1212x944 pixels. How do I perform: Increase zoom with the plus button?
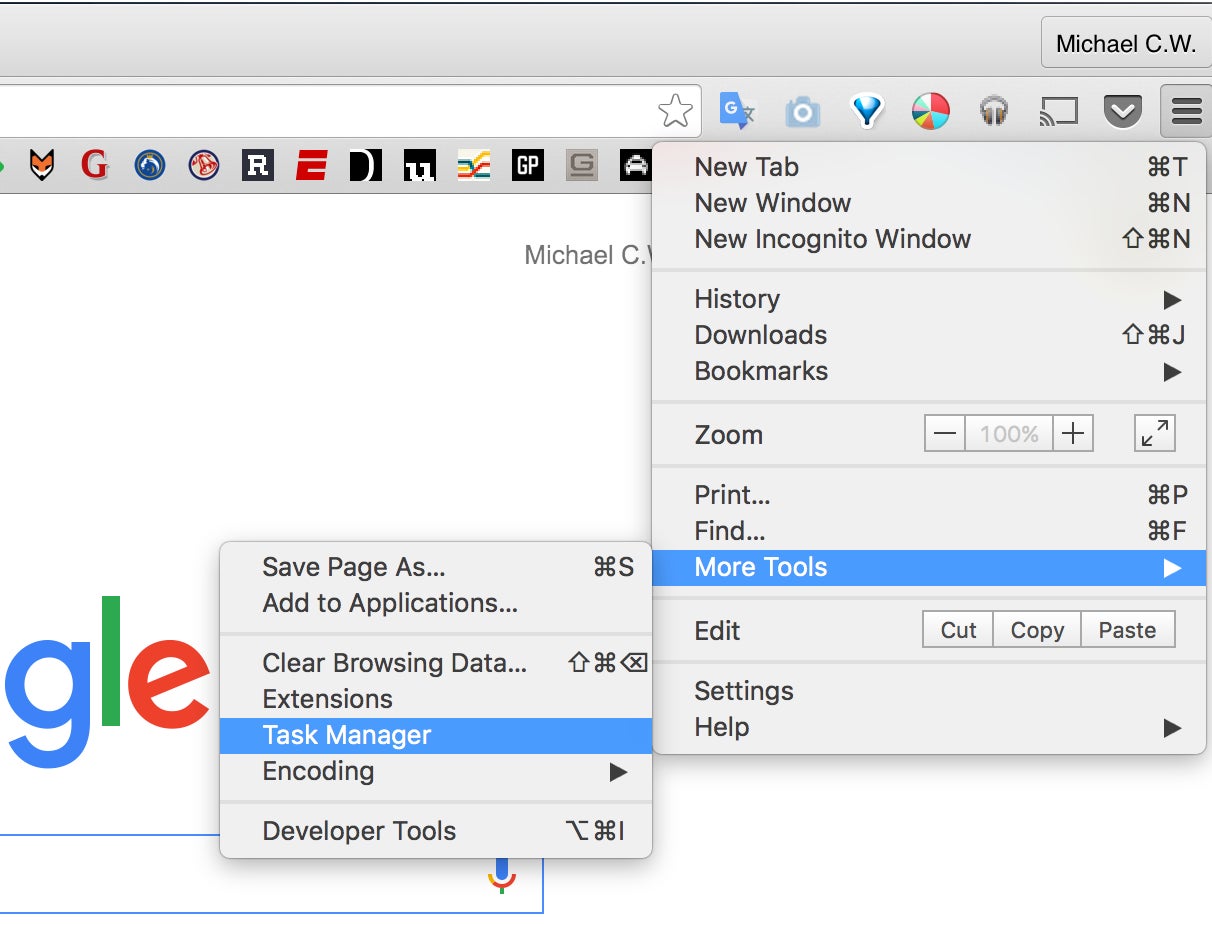pos(1073,434)
